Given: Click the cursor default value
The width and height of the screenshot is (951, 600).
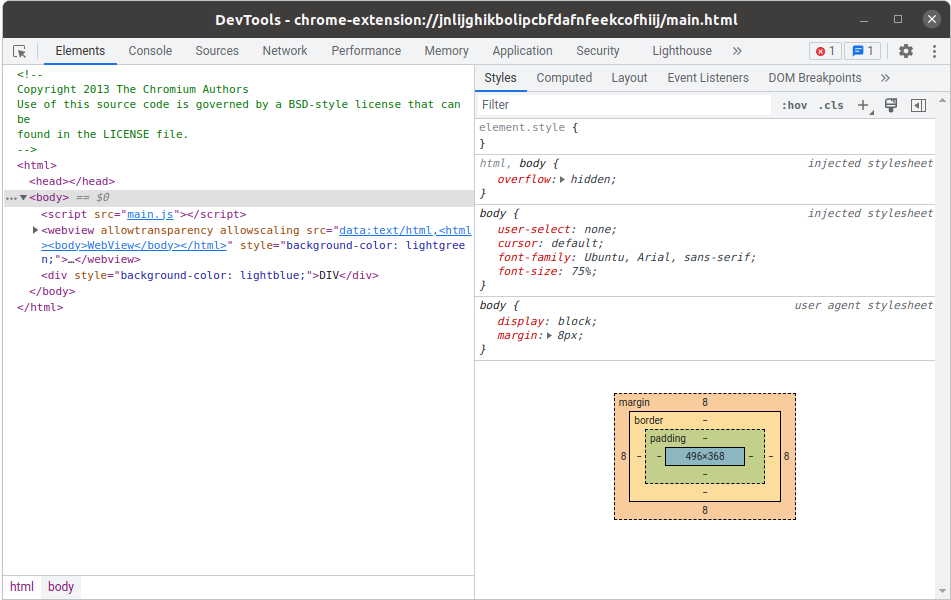Looking at the screenshot, I should pos(575,243).
